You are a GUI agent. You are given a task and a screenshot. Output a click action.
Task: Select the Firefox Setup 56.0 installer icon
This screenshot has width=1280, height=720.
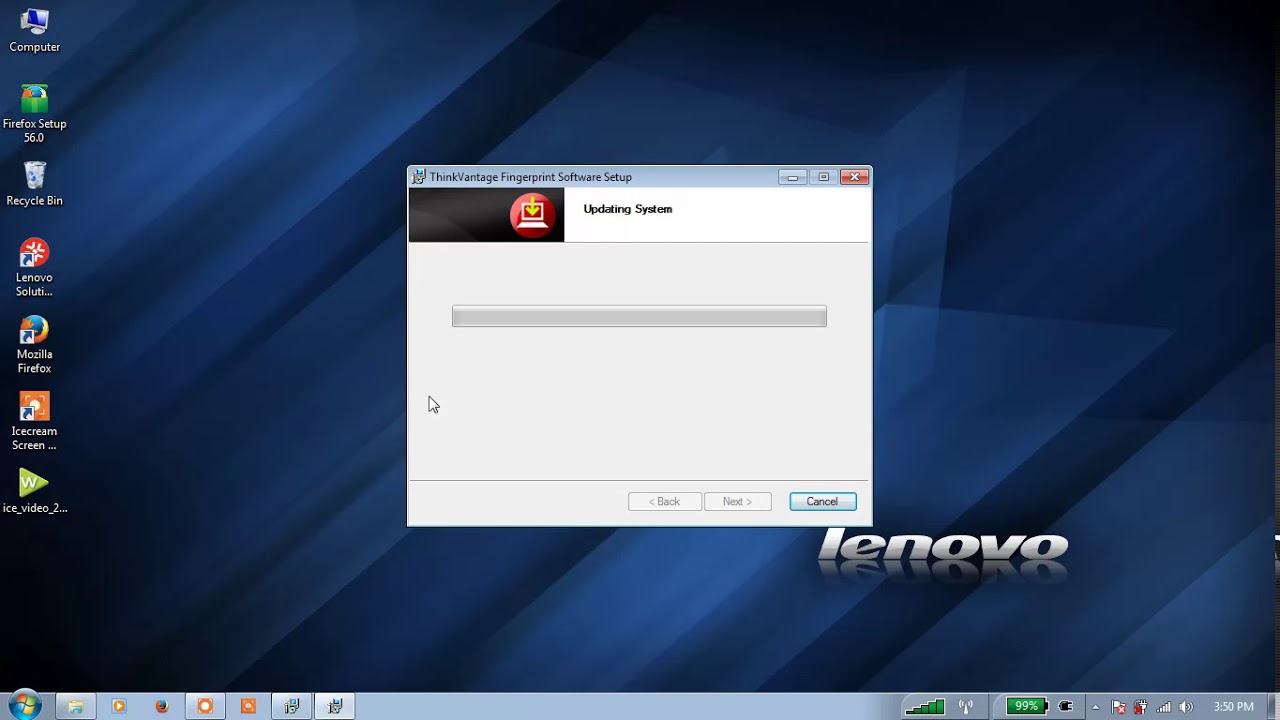click(x=34, y=113)
